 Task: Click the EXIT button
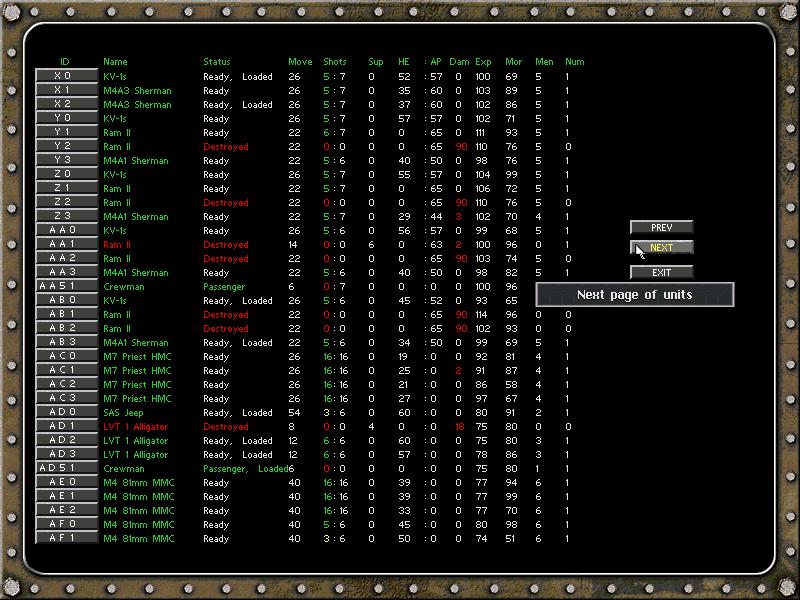click(661, 272)
